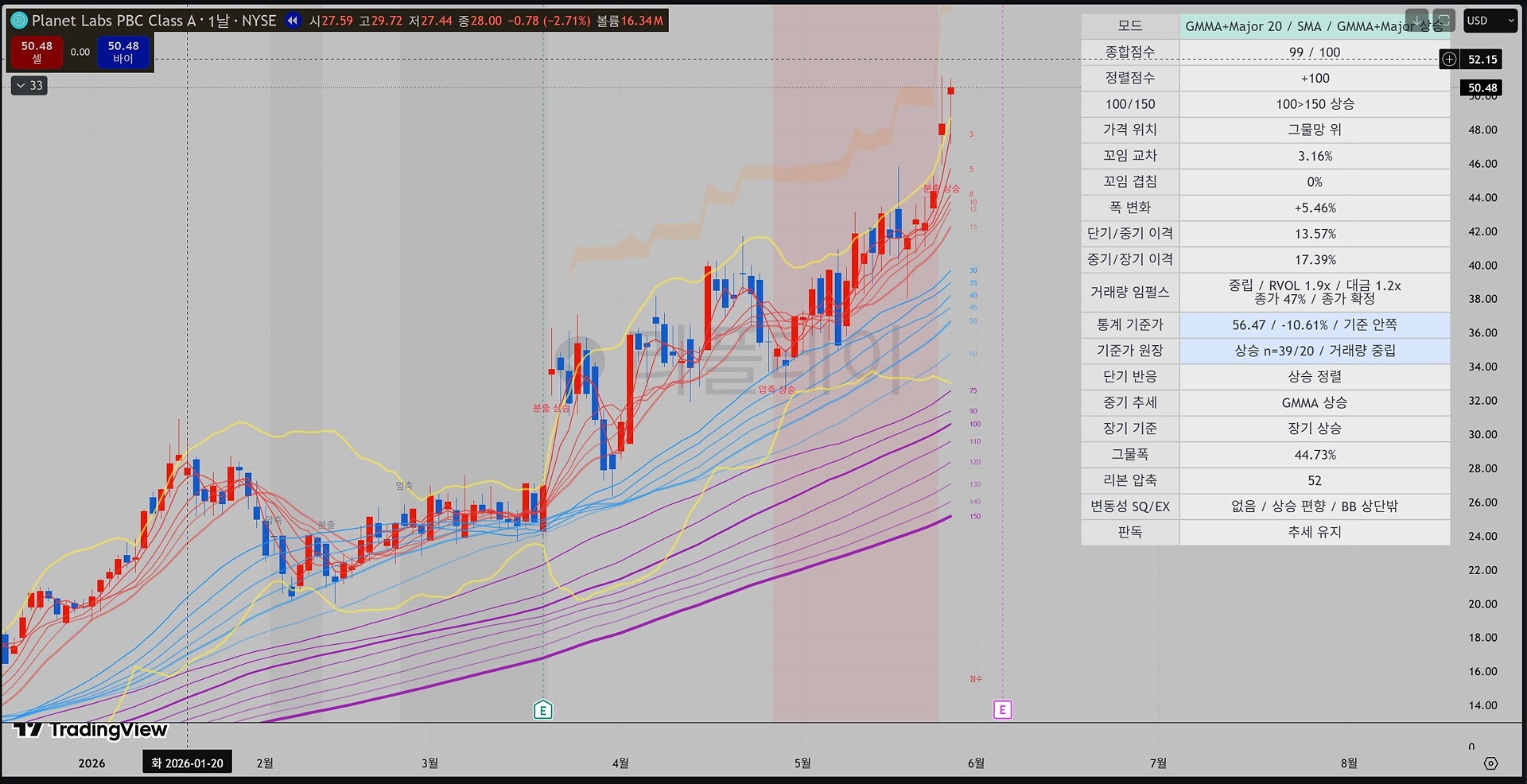Viewport: 1527px width, 784px height.
Task: Select the 1날 interval label in title
Action: click(218, 21)
